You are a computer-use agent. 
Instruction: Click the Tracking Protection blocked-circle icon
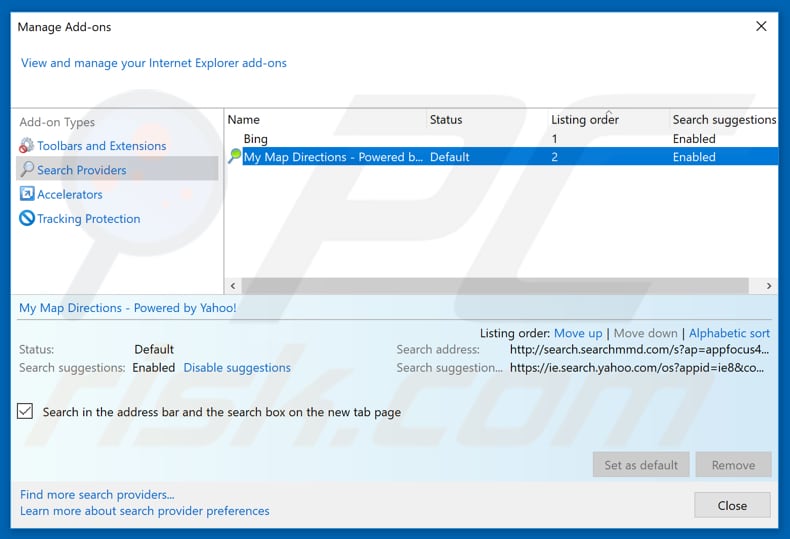coord(27,218)
